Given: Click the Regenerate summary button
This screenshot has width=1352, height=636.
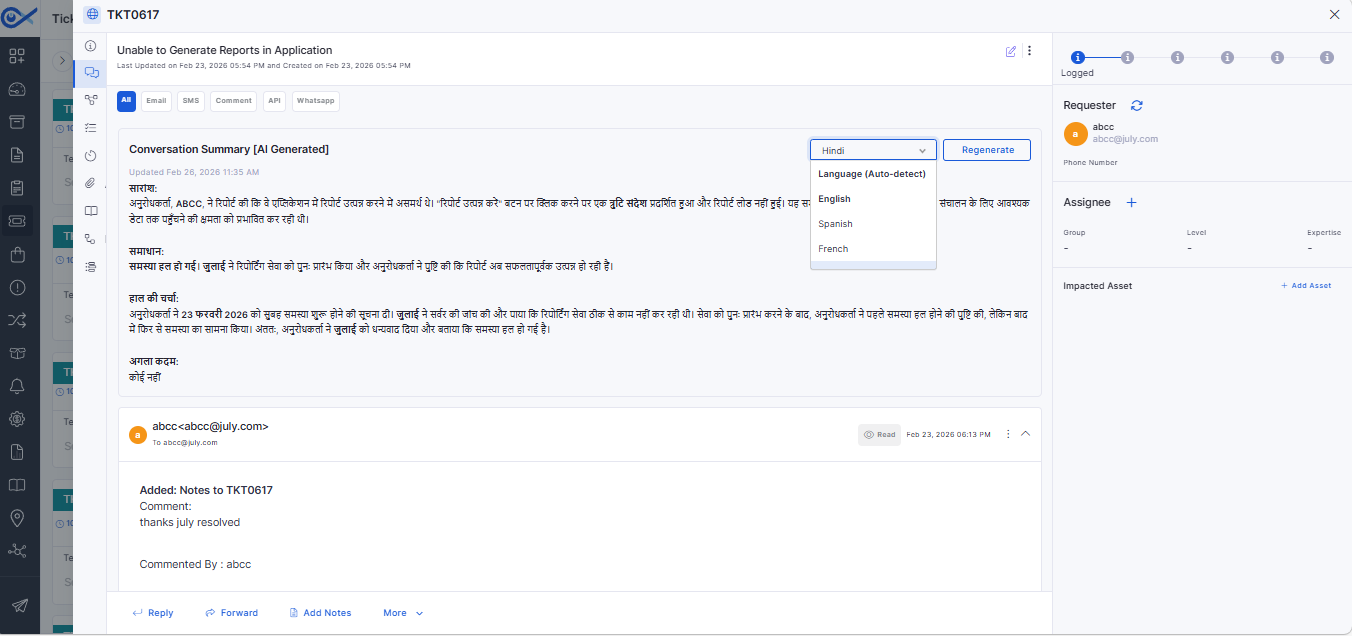Looking at the screenshot, I should tap(987, 150).
